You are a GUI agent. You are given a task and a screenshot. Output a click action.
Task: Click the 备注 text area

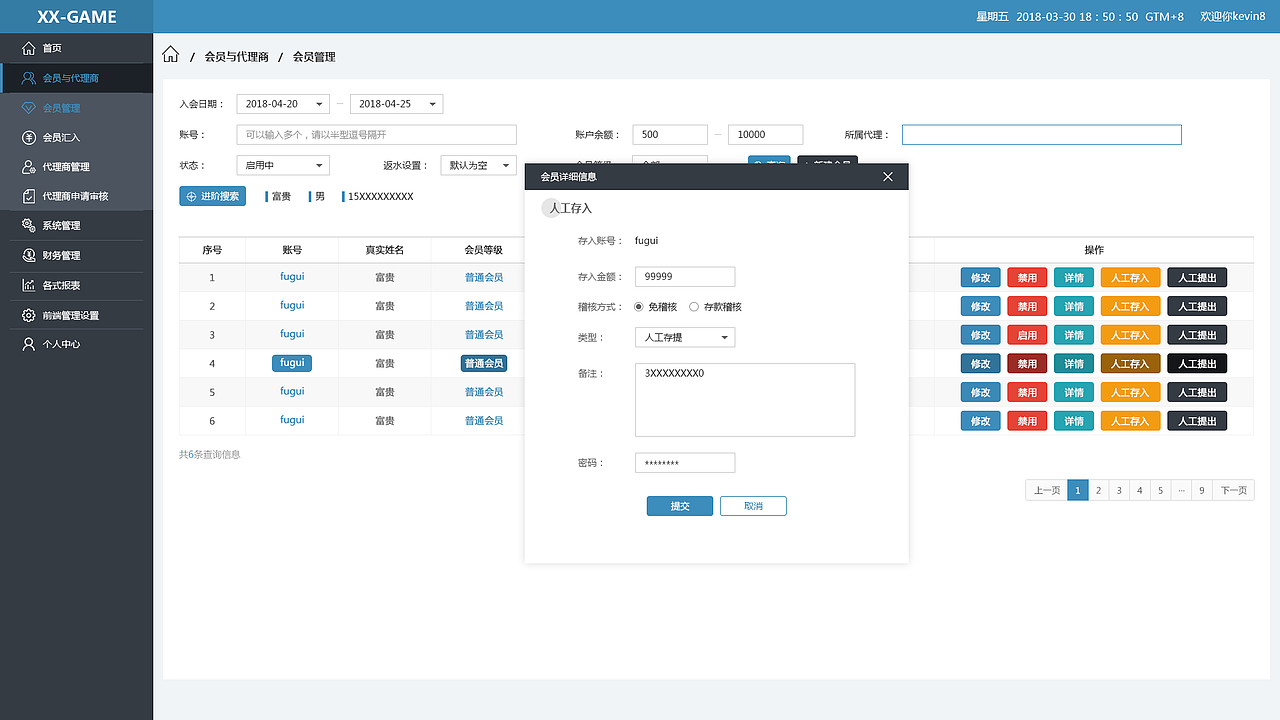(745, 400)
